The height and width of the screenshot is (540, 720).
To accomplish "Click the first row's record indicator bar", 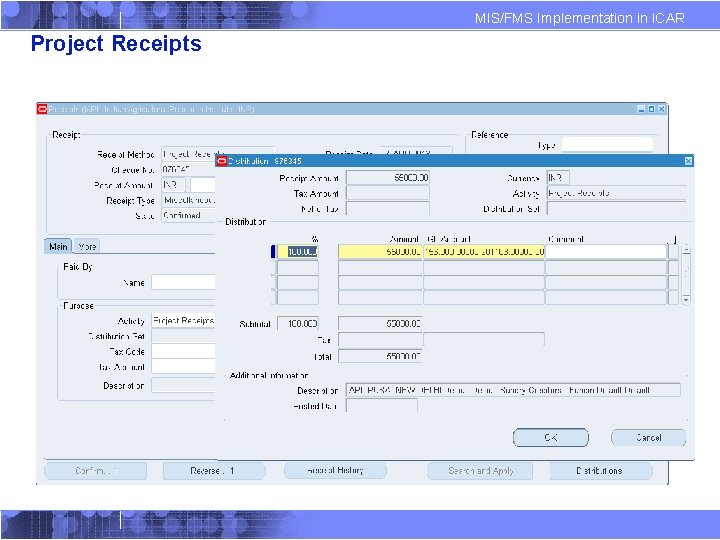I will pos(273,252).
